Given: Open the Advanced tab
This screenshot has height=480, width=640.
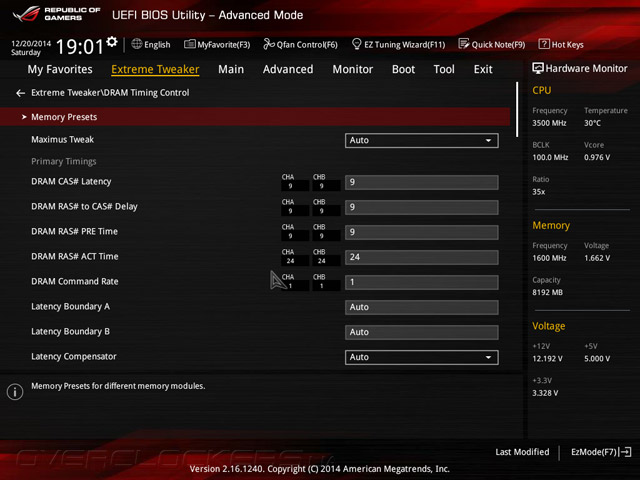Looking at the screenshot, I should (x=288, y=69).
